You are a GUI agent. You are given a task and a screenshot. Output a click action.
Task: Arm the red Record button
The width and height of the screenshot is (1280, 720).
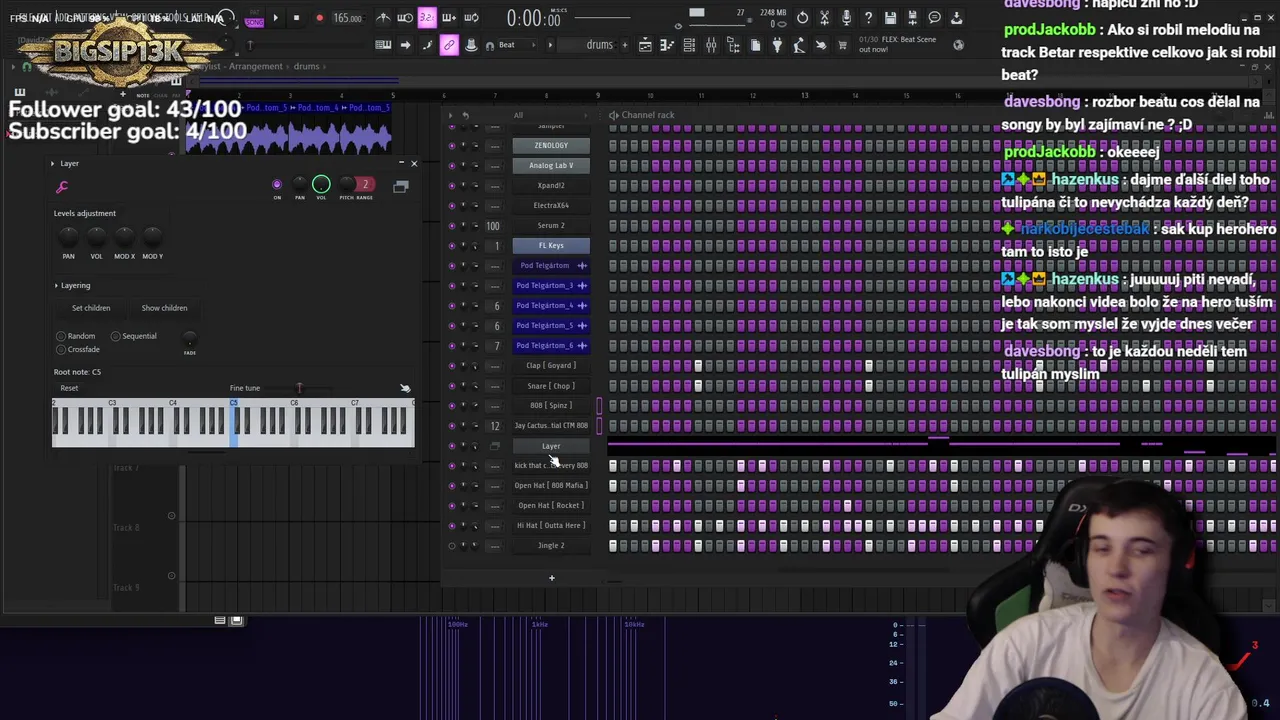tap(319, 18)
